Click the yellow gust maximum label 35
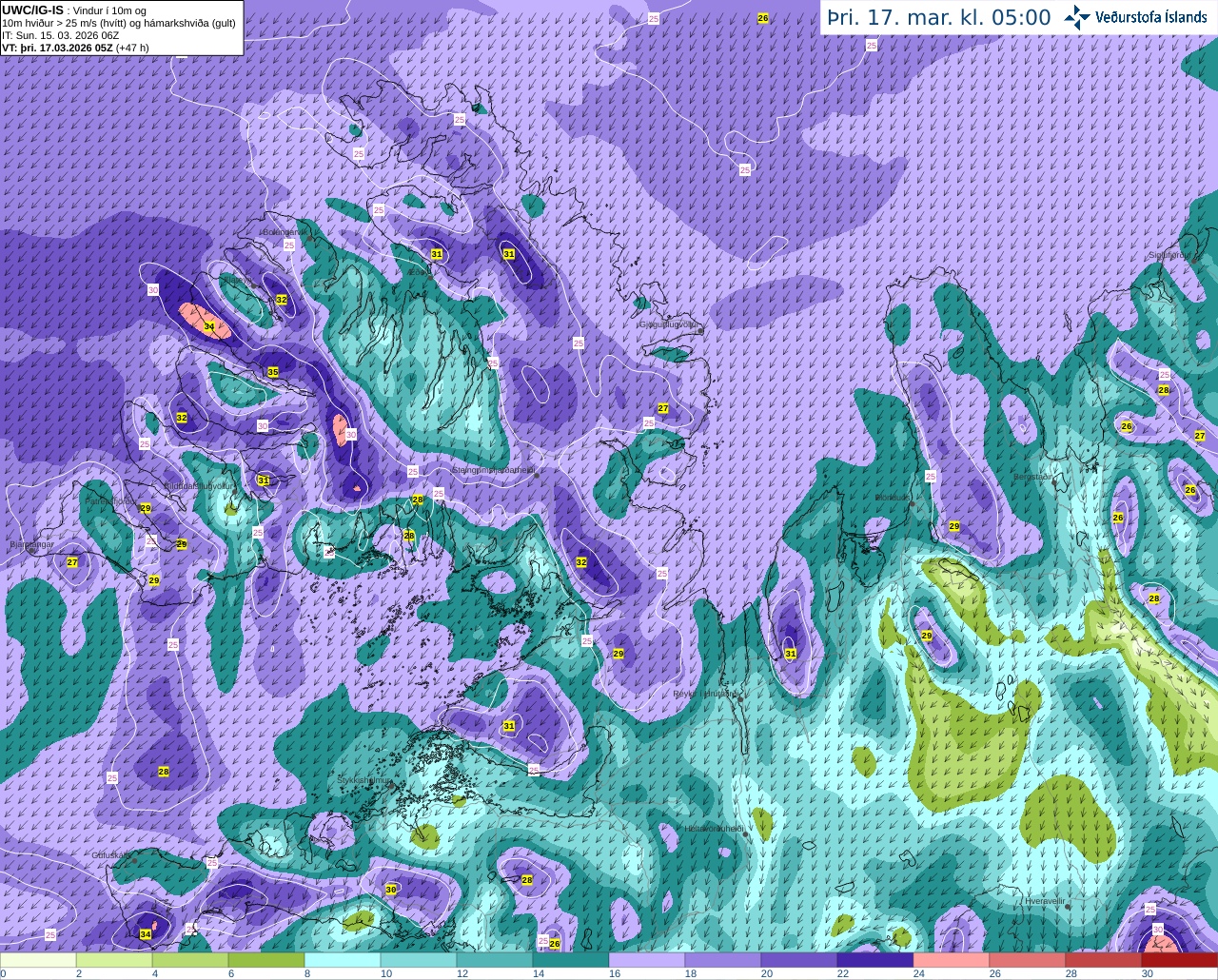Screen dimensions: 1218x980 [x=273, y=372]
